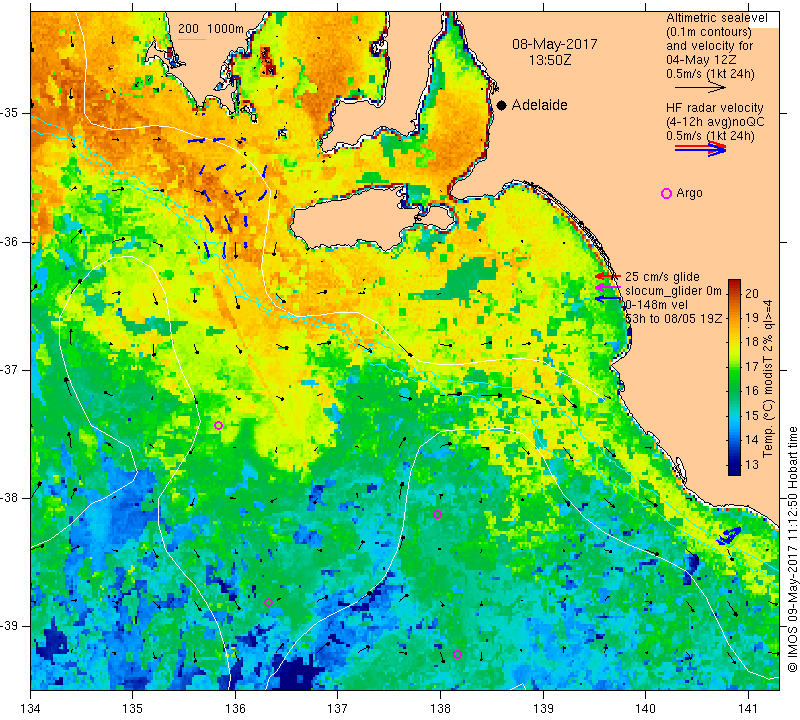This screenshot has width=800, height=720.
Task: Click the 139 longitude axis label
Action: tap(543, 709)
